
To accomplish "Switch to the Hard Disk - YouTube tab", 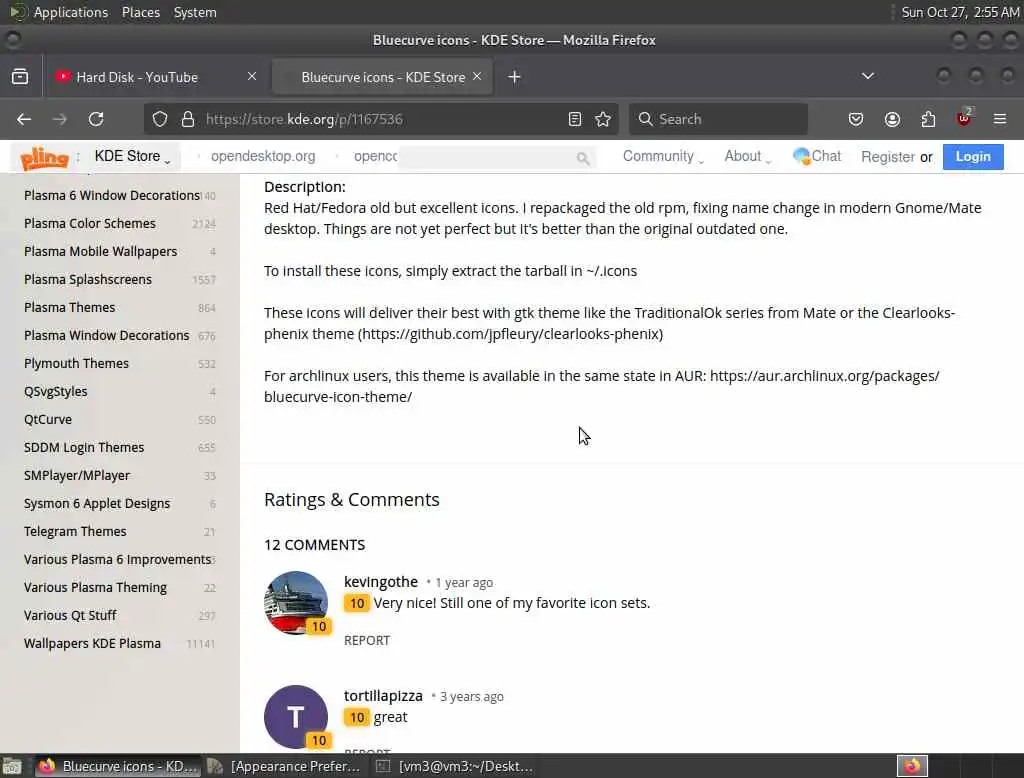I will point(155,77).
